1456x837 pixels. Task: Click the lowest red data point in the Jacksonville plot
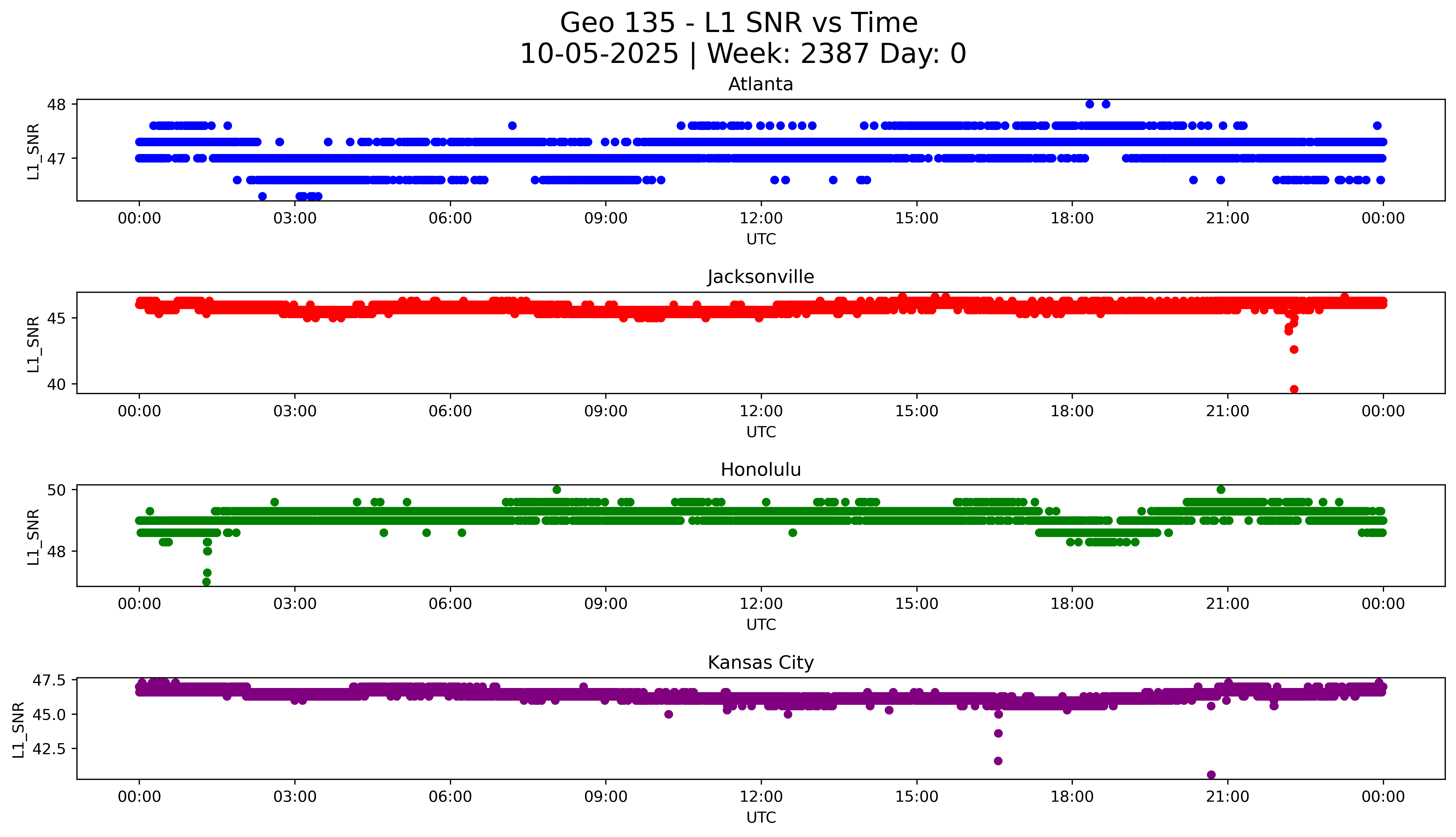(x=1294, y=389)
